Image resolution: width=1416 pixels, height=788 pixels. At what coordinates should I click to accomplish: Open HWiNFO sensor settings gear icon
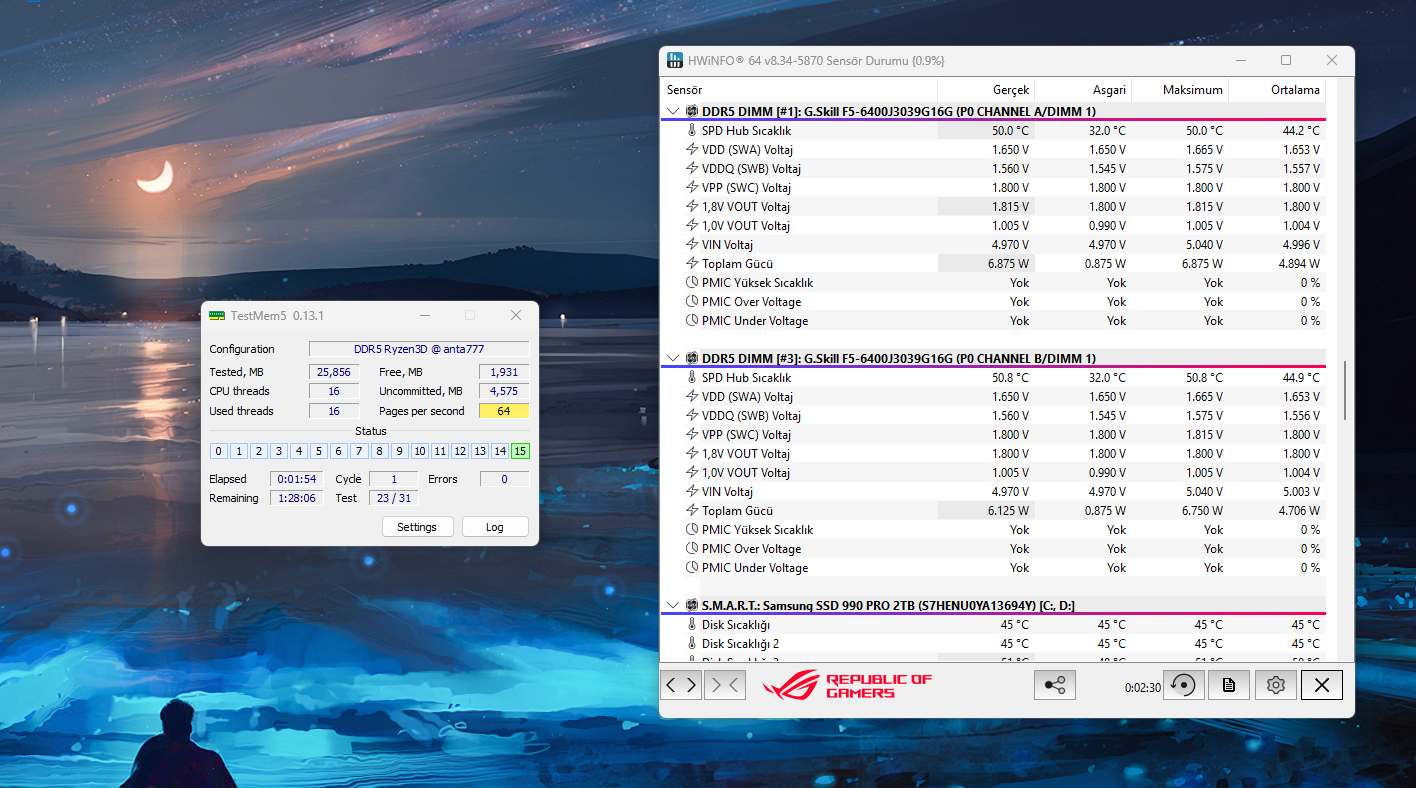pos(1275,685)
